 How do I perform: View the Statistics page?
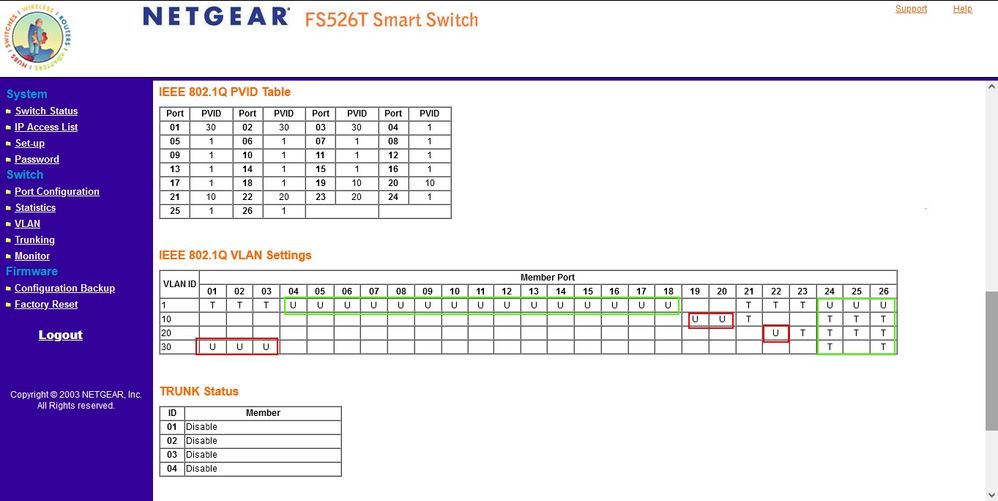[36, 208]
